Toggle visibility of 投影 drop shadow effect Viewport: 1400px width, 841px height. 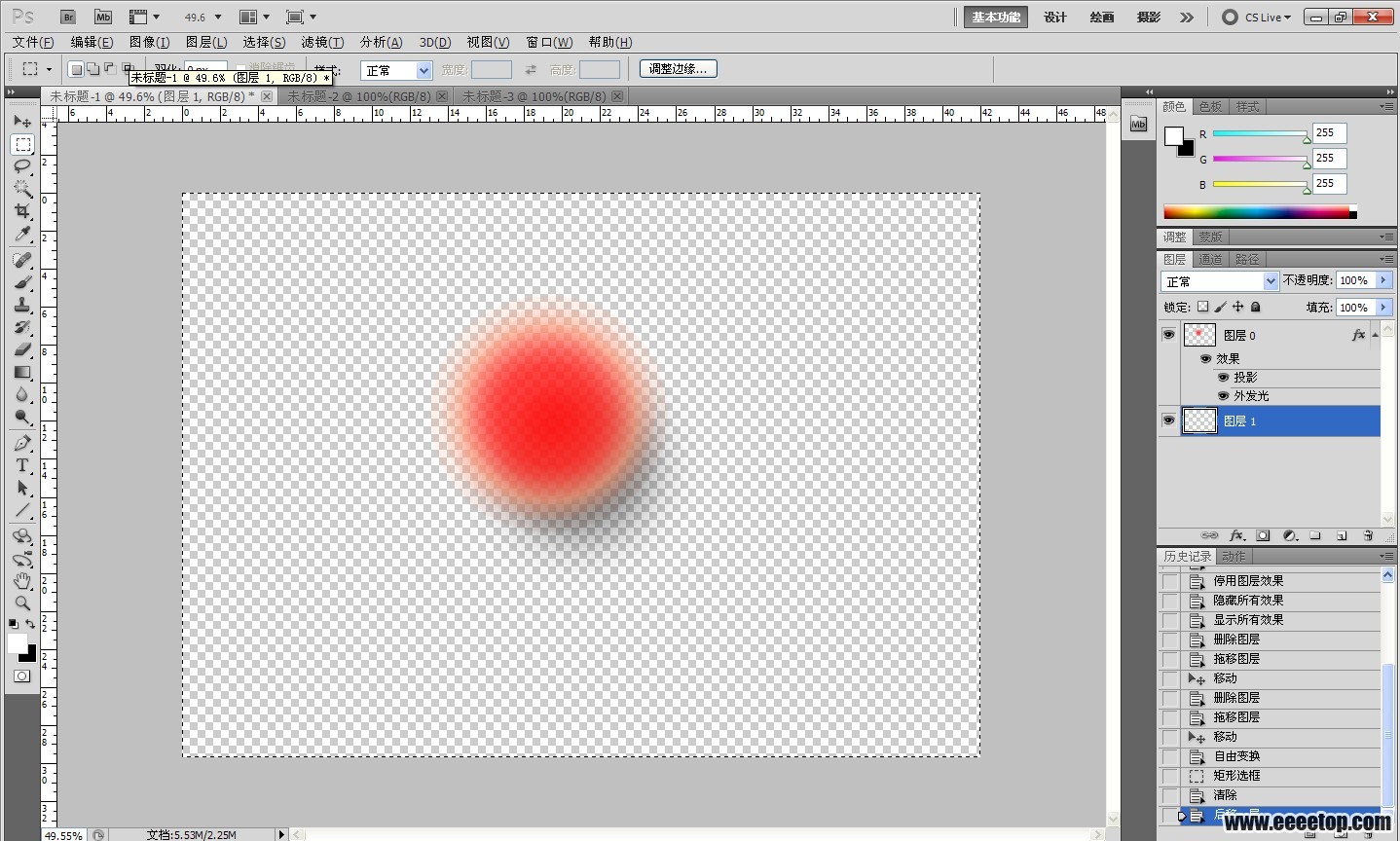coord(1223,377)
